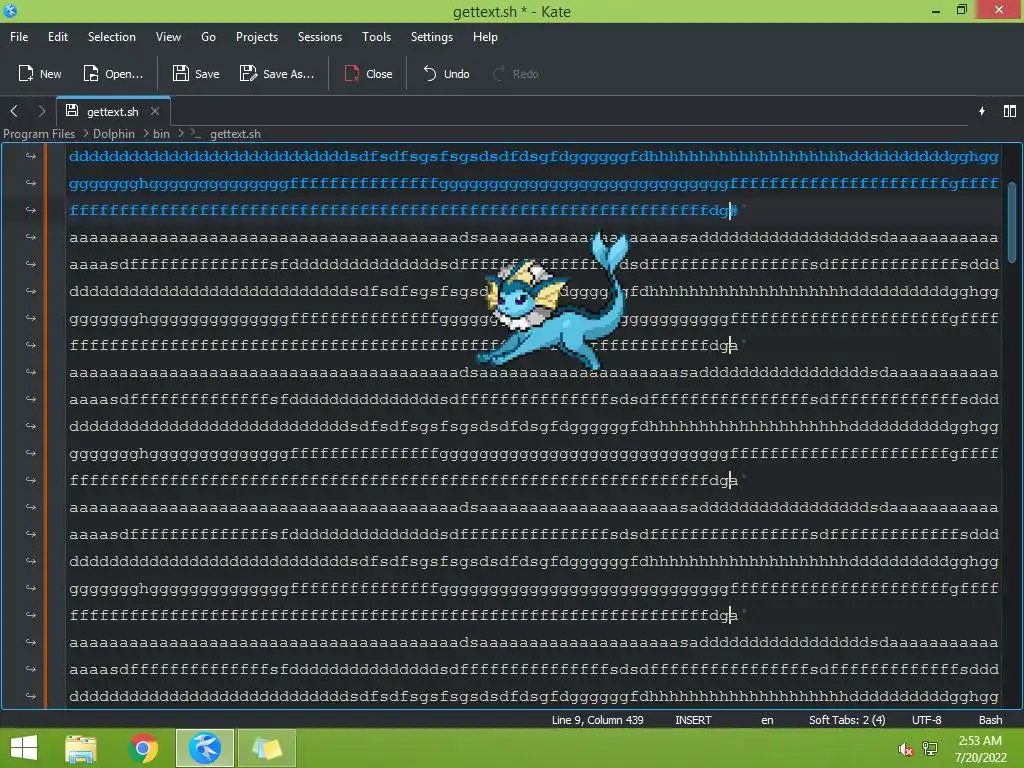Click the Undo toolbar button
Viewport: 1024px width, 768px height.
click(446, 74)
